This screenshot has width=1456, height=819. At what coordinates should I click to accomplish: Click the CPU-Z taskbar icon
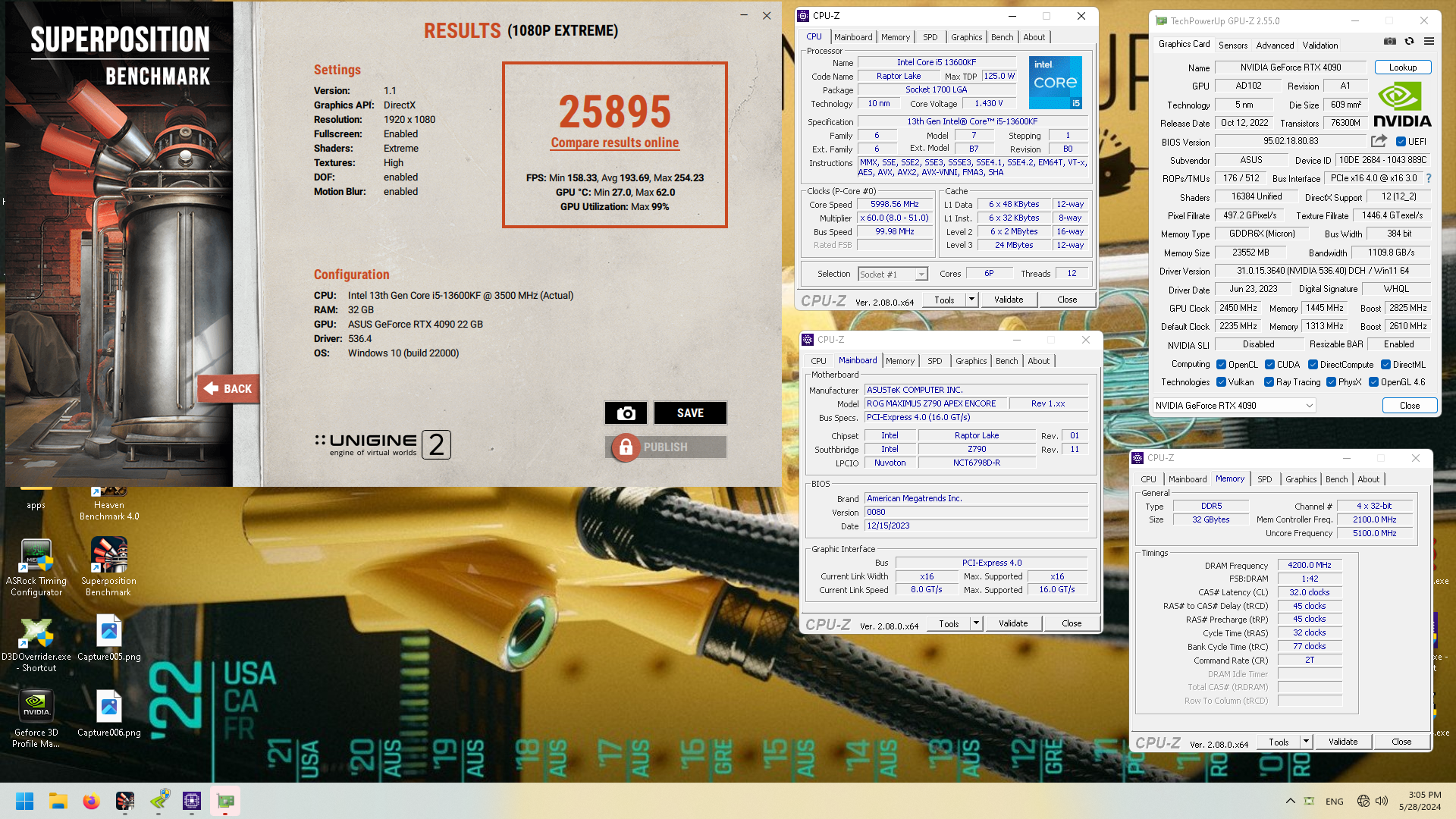pos(192,801)
